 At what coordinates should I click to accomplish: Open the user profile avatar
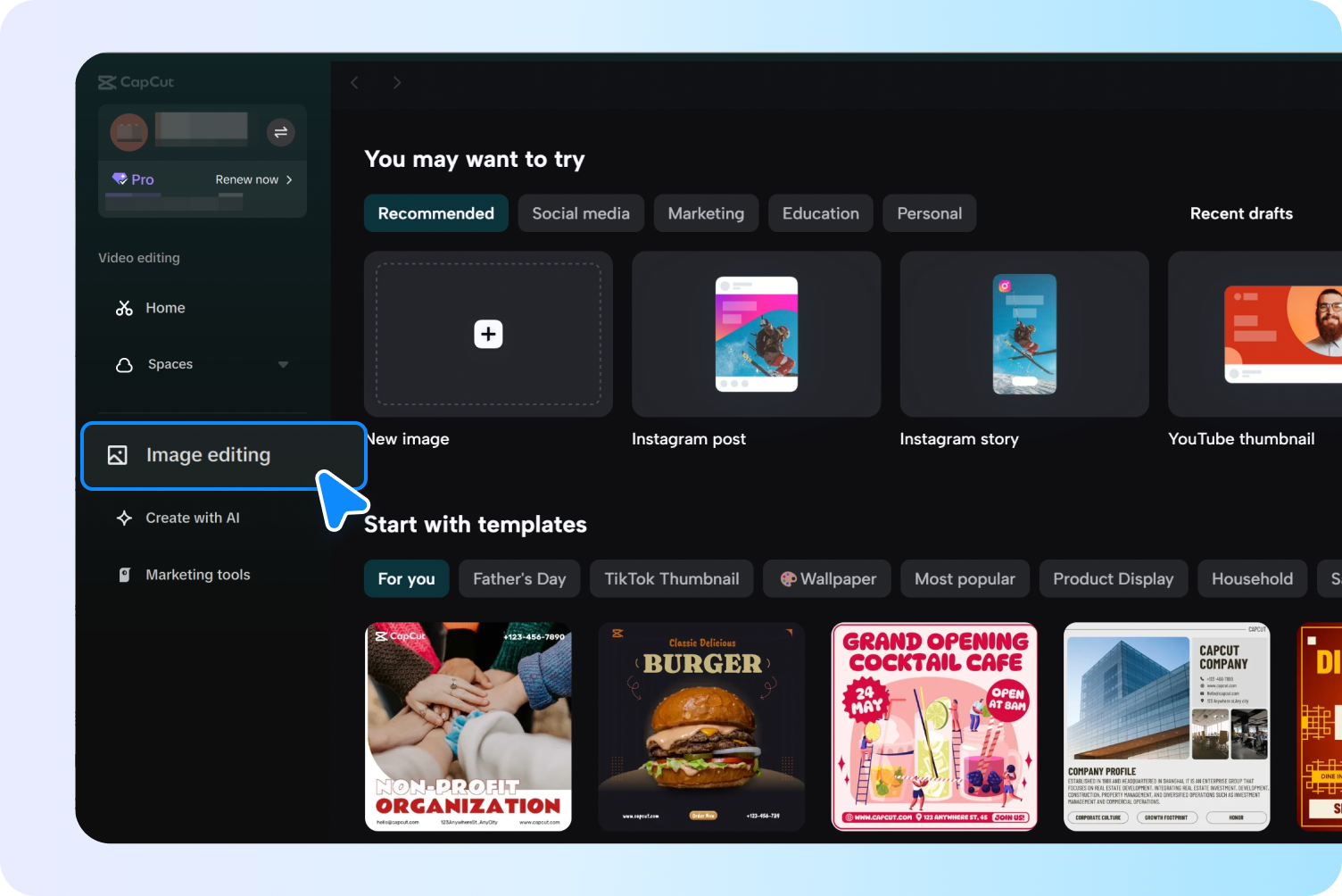point(129,132)
